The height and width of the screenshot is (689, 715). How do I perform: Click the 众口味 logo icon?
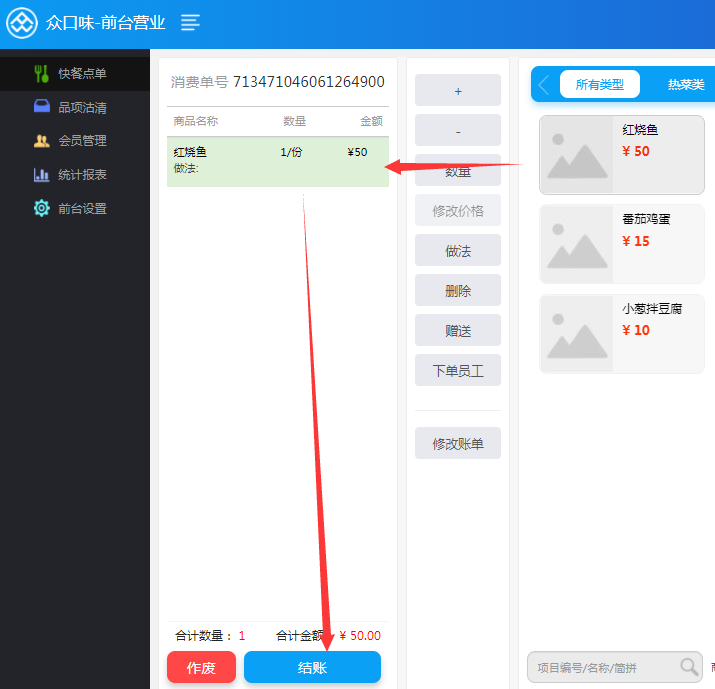click(21, 23)
